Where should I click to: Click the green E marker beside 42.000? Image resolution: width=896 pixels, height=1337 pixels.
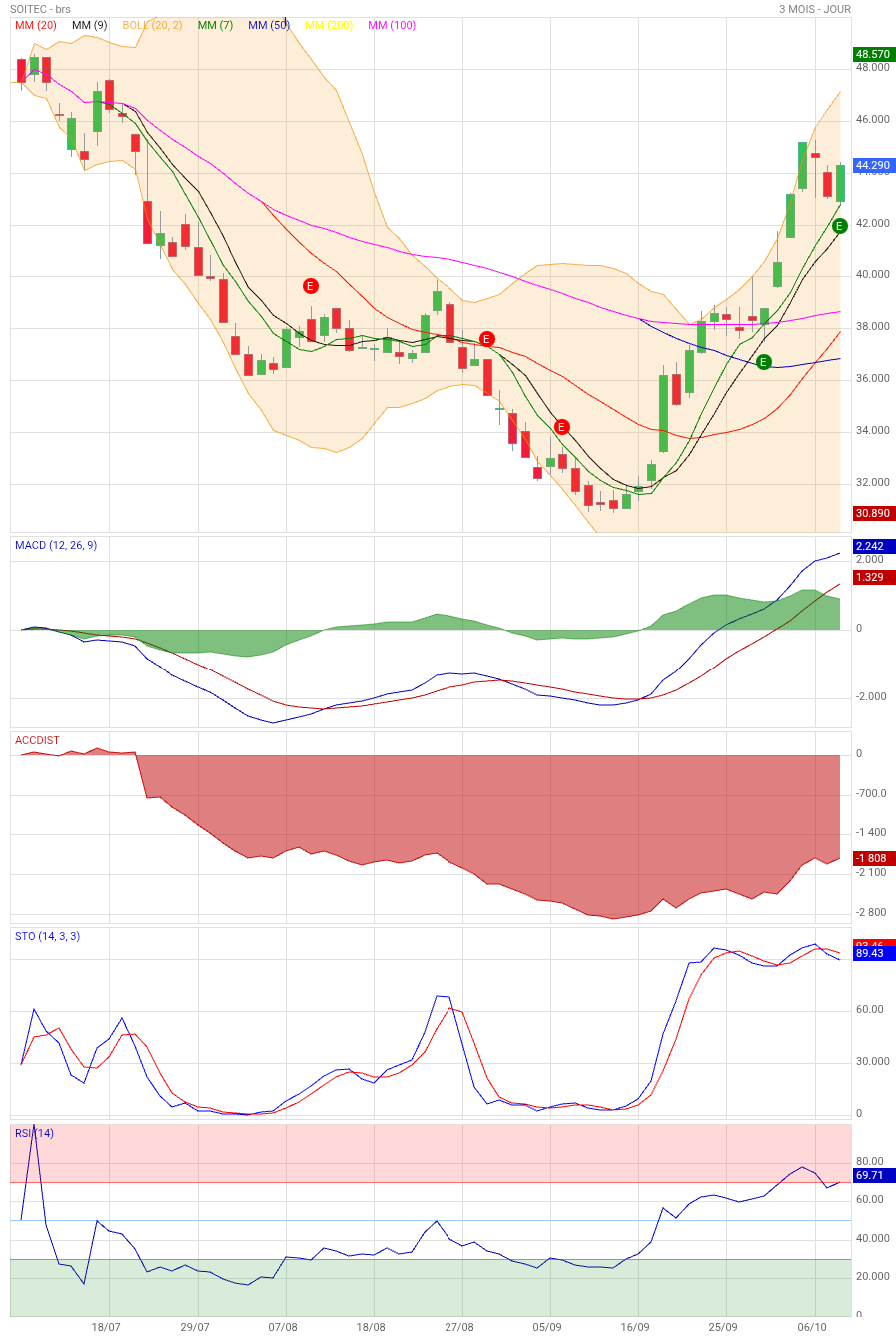click(840, 227)
